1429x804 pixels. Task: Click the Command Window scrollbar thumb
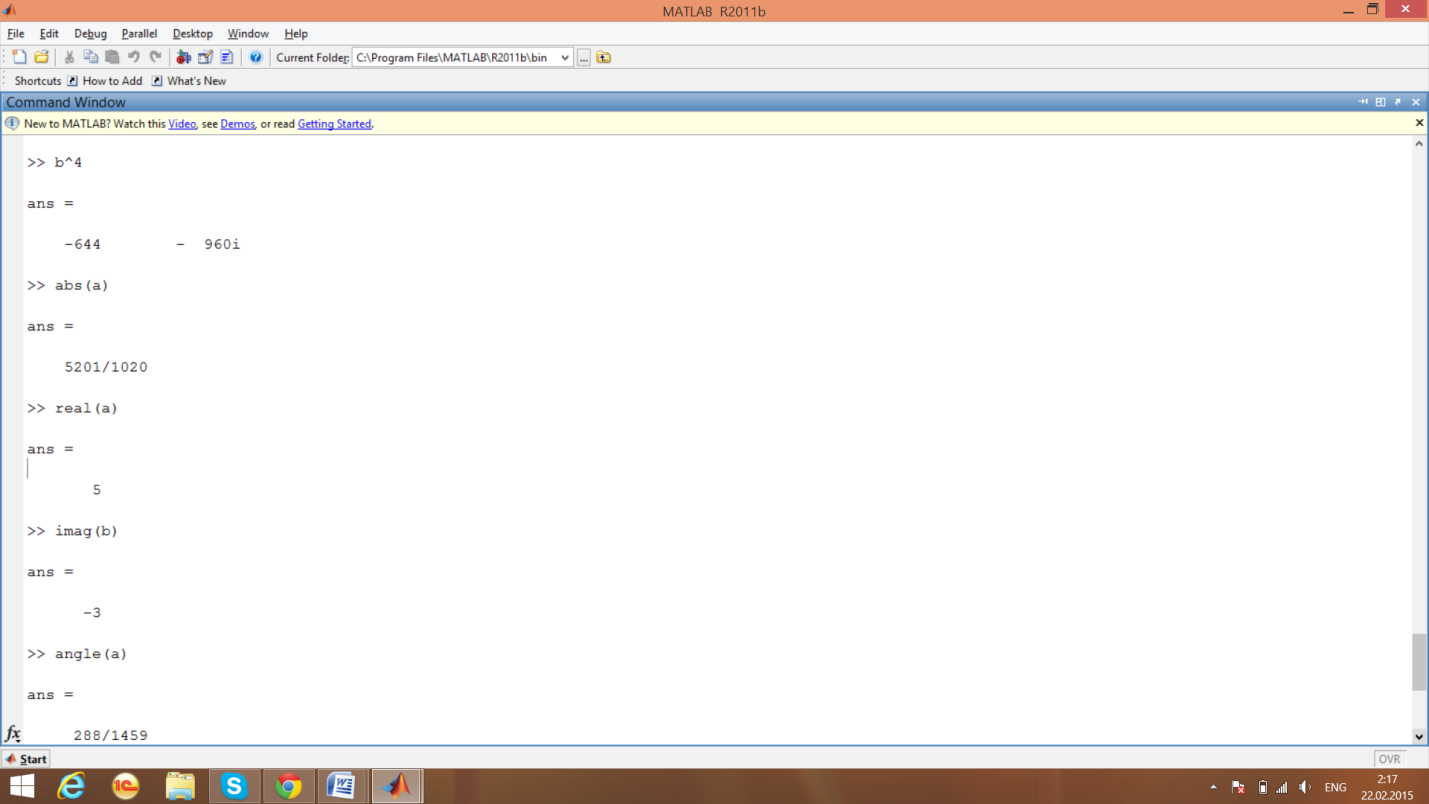tap(1419, 661)
